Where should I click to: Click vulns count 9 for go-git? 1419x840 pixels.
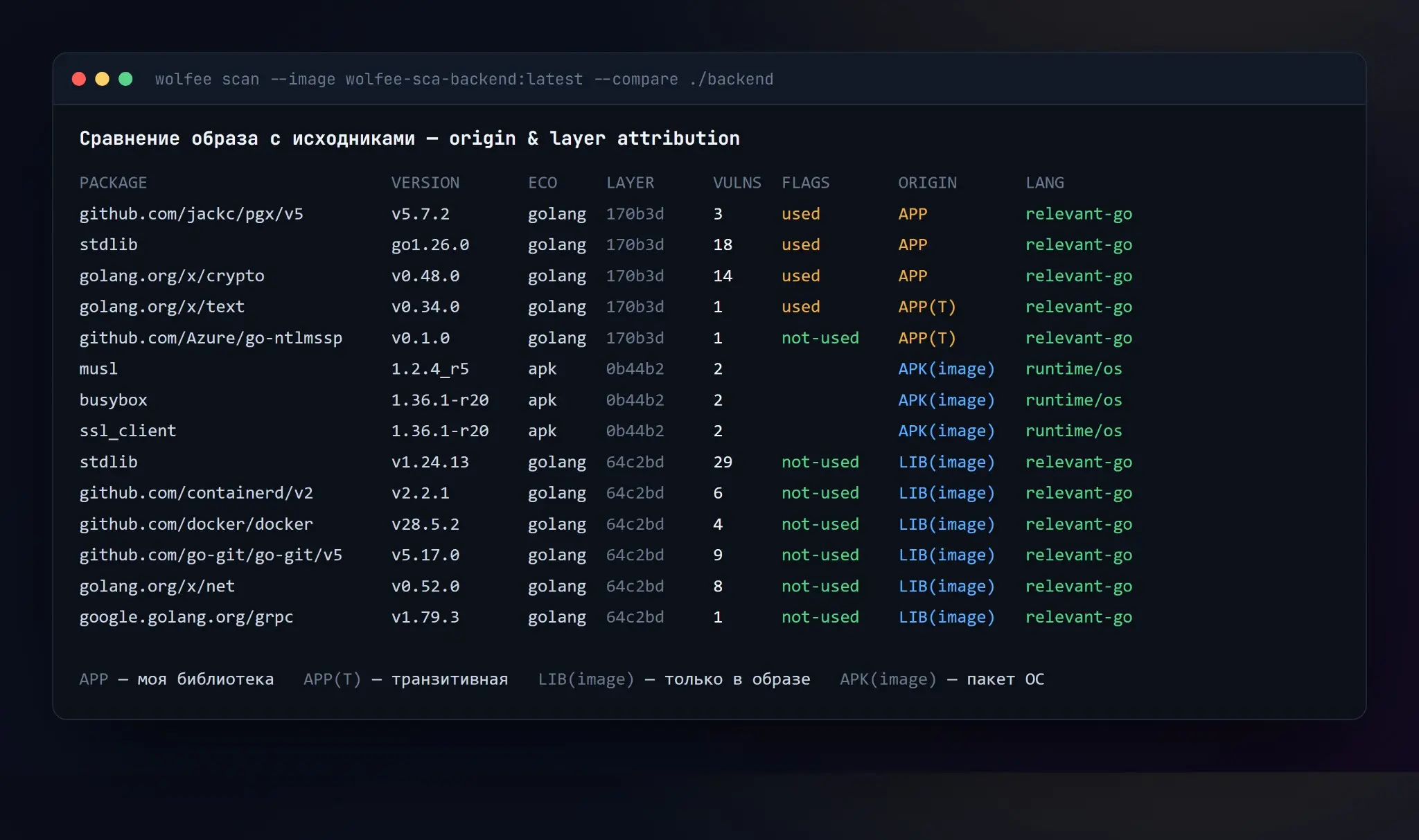(718, 555)
